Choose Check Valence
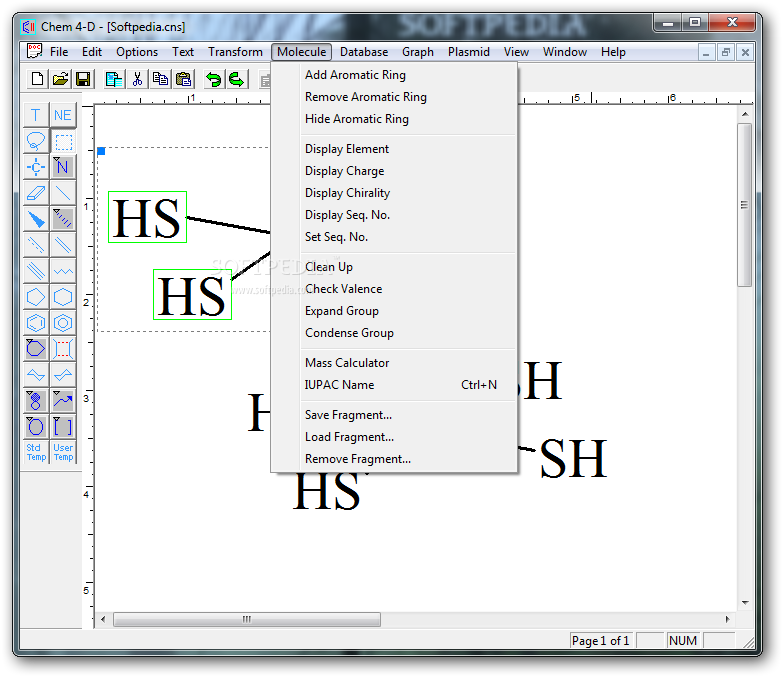This screenshot has width=783, height=677. pos(394,289)
